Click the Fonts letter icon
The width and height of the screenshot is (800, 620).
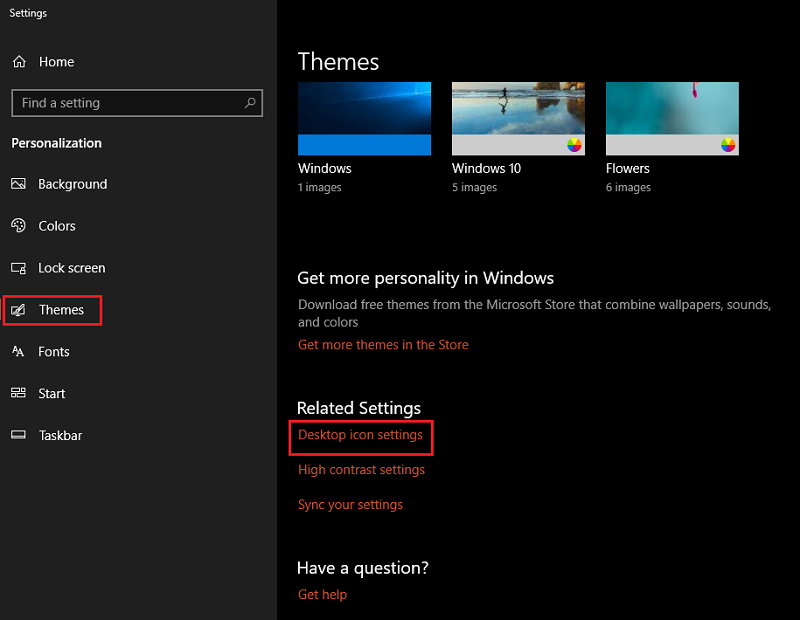[18, 351]
